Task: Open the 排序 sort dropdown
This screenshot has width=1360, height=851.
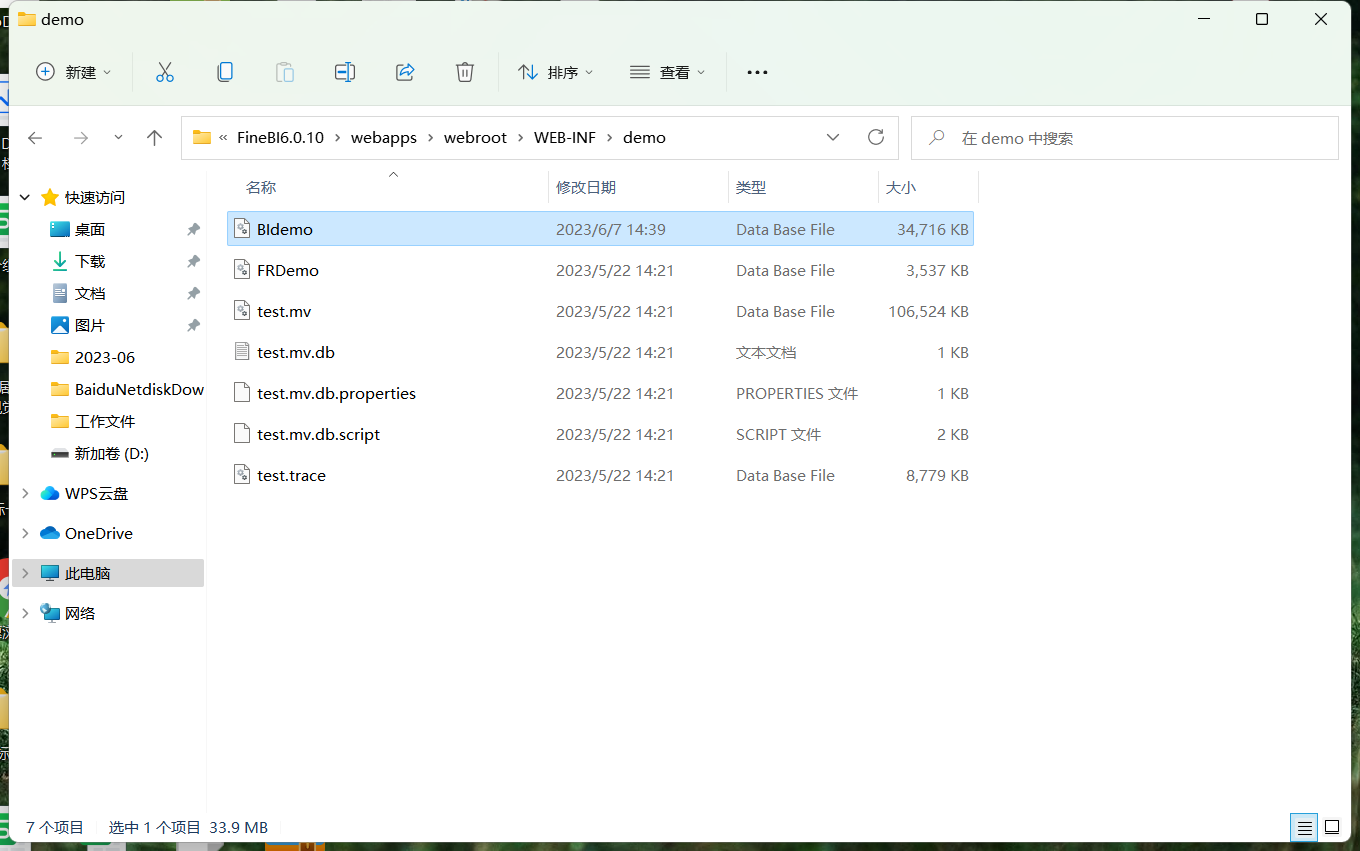Action: tap(555, 72)
